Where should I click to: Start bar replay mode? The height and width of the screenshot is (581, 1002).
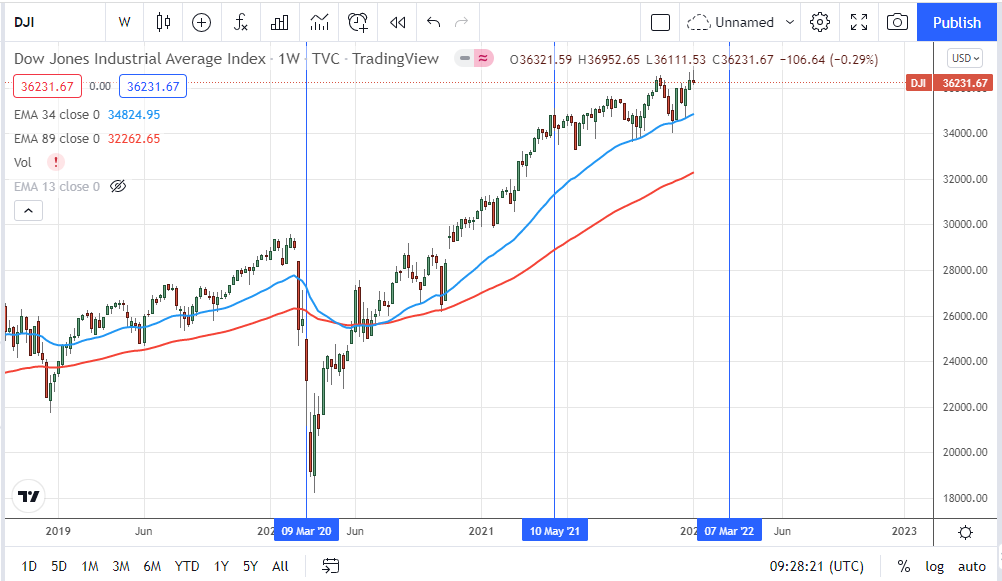click(397, 22)
